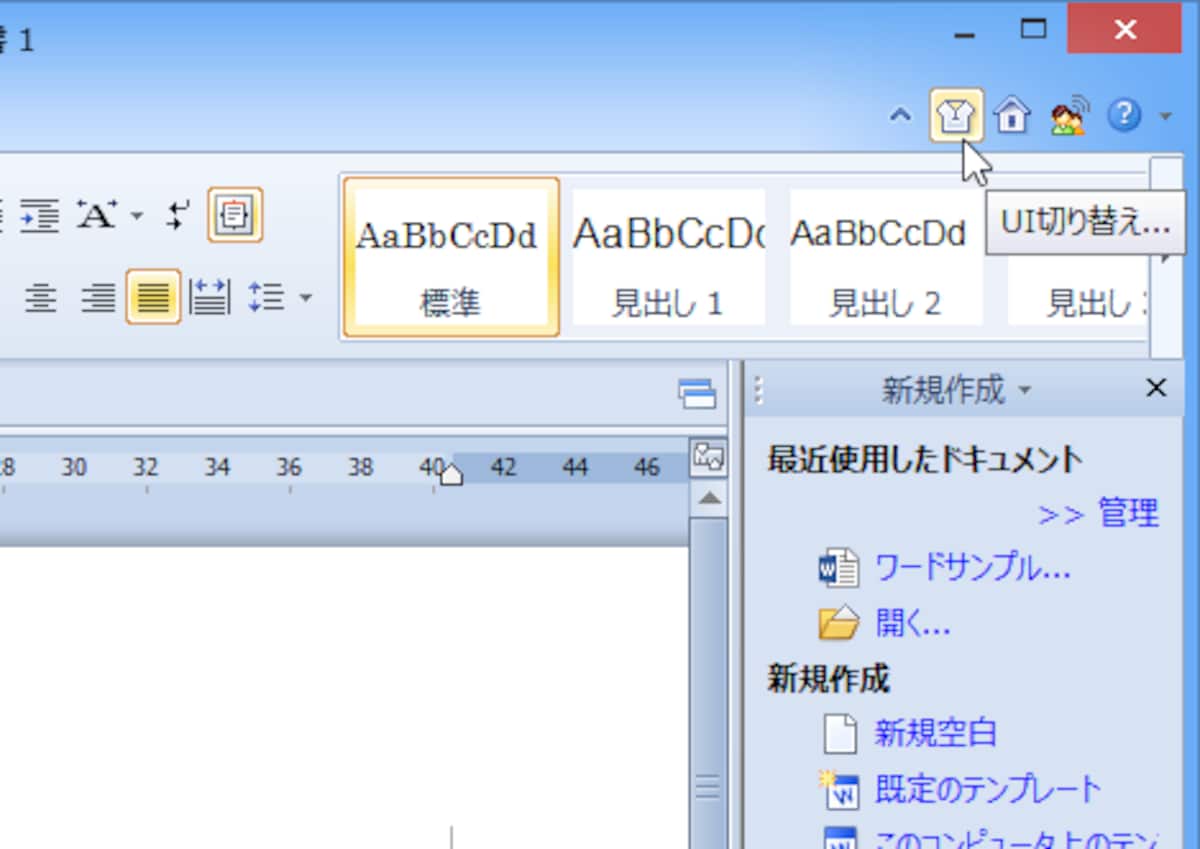This screenshot has width=1200, height=849.
Task: Right align the paragraph
Action: point(98,297)
